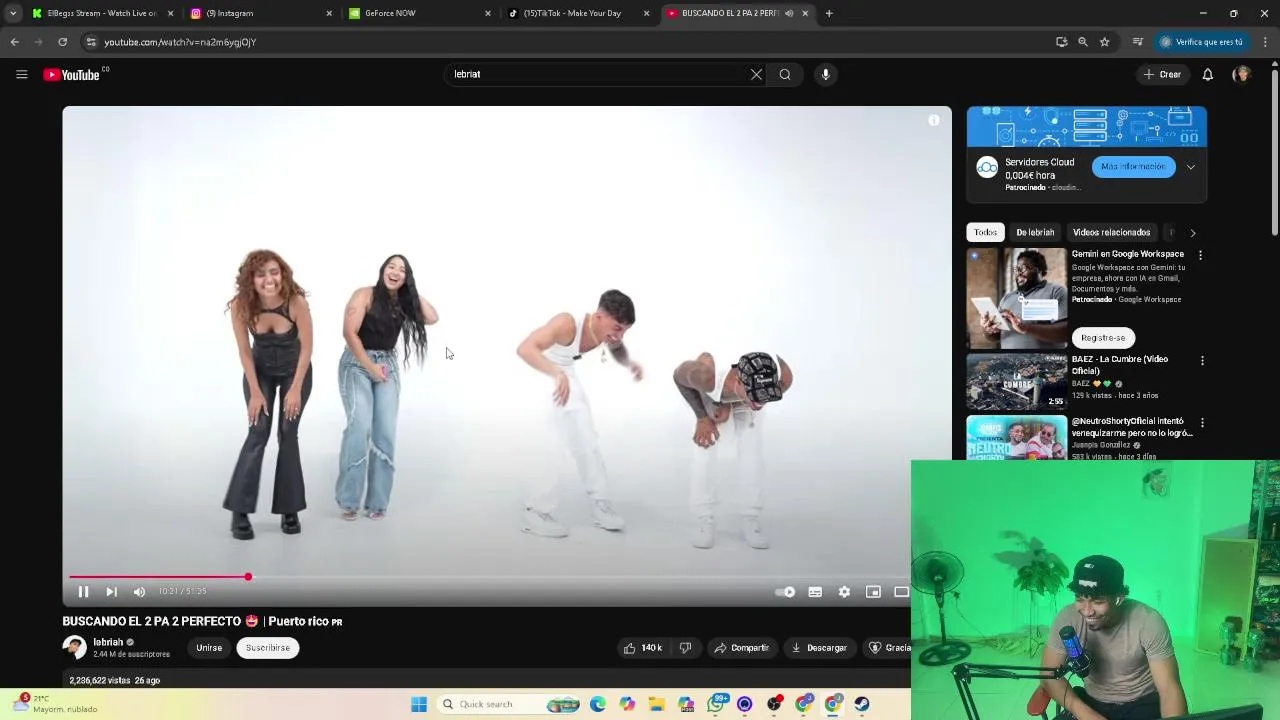Toggle the autoplay switch in player
The height and width of the screenshot is (720, 1280).
[786, 592]
